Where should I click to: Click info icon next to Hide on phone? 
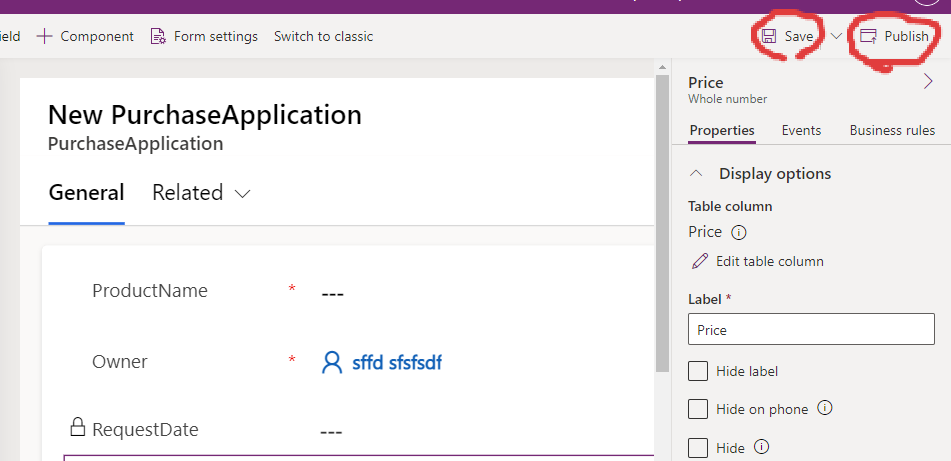[x=825, y=408]
